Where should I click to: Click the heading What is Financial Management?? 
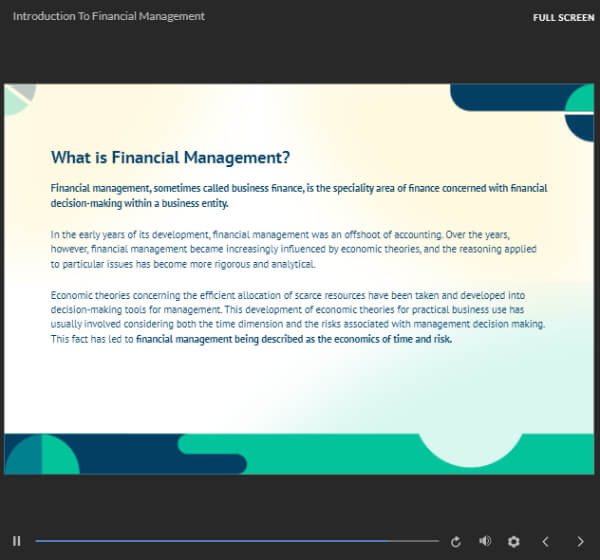pyautogui.click(x=170, y=157)
